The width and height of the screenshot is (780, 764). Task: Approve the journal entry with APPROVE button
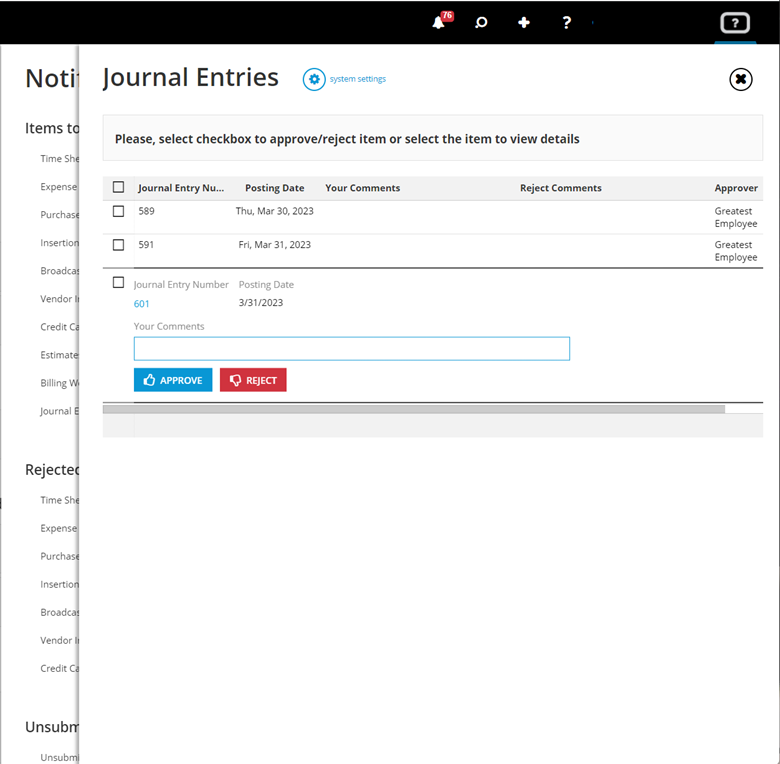pyautogui.click(x=173, y=380)
